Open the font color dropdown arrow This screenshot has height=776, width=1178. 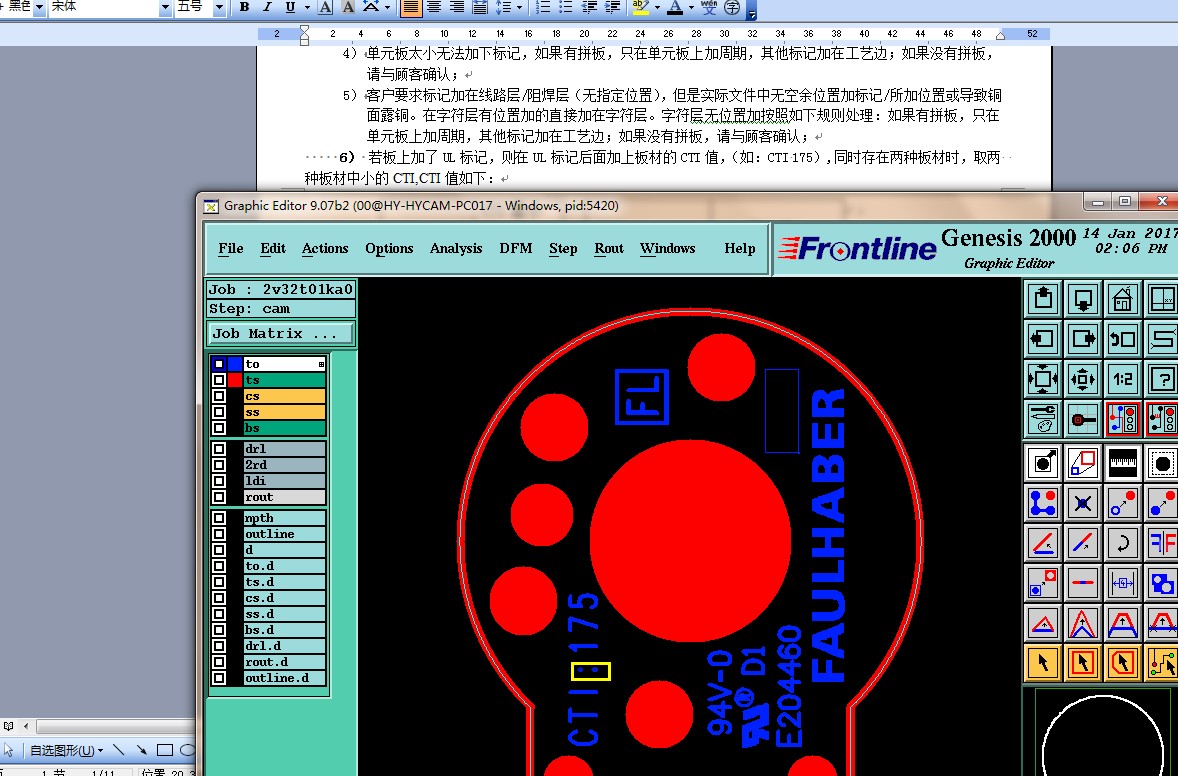691,8
